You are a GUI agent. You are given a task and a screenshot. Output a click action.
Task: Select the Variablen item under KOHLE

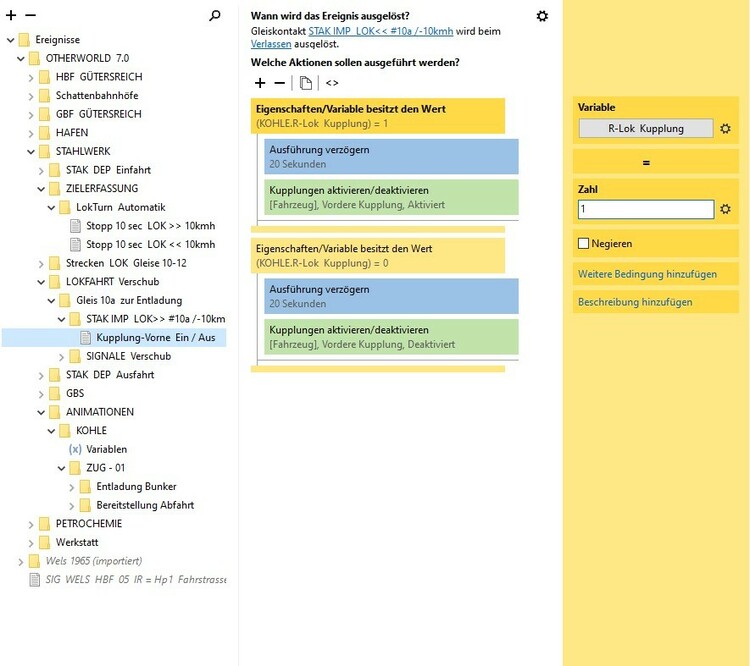(106, 449)
